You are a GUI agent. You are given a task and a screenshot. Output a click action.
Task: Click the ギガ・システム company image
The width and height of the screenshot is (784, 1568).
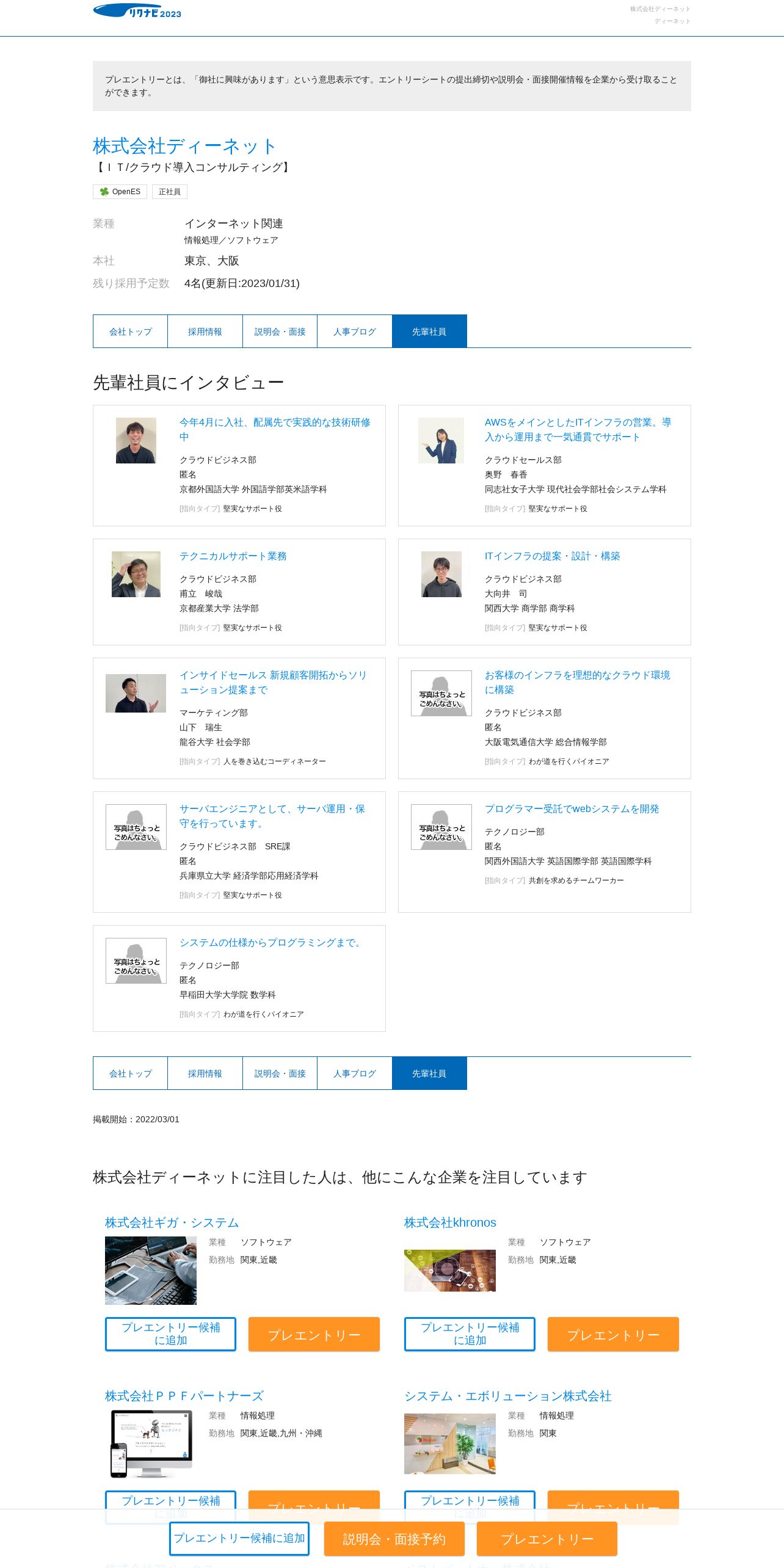[x=151, y=1271]
